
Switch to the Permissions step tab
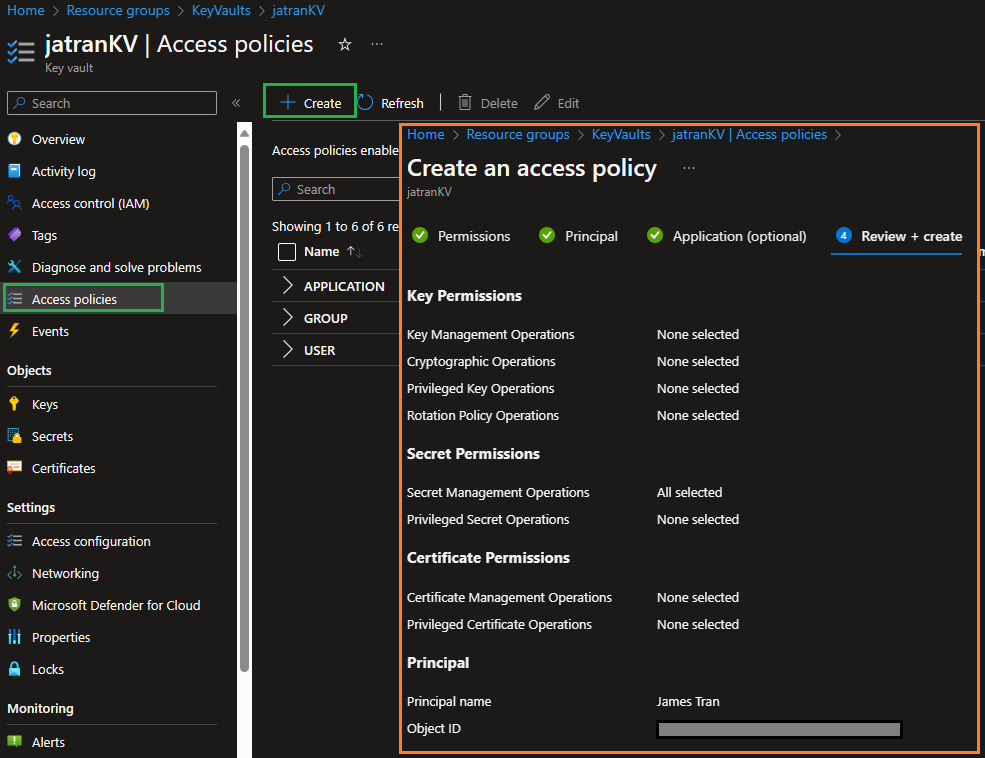461,236
